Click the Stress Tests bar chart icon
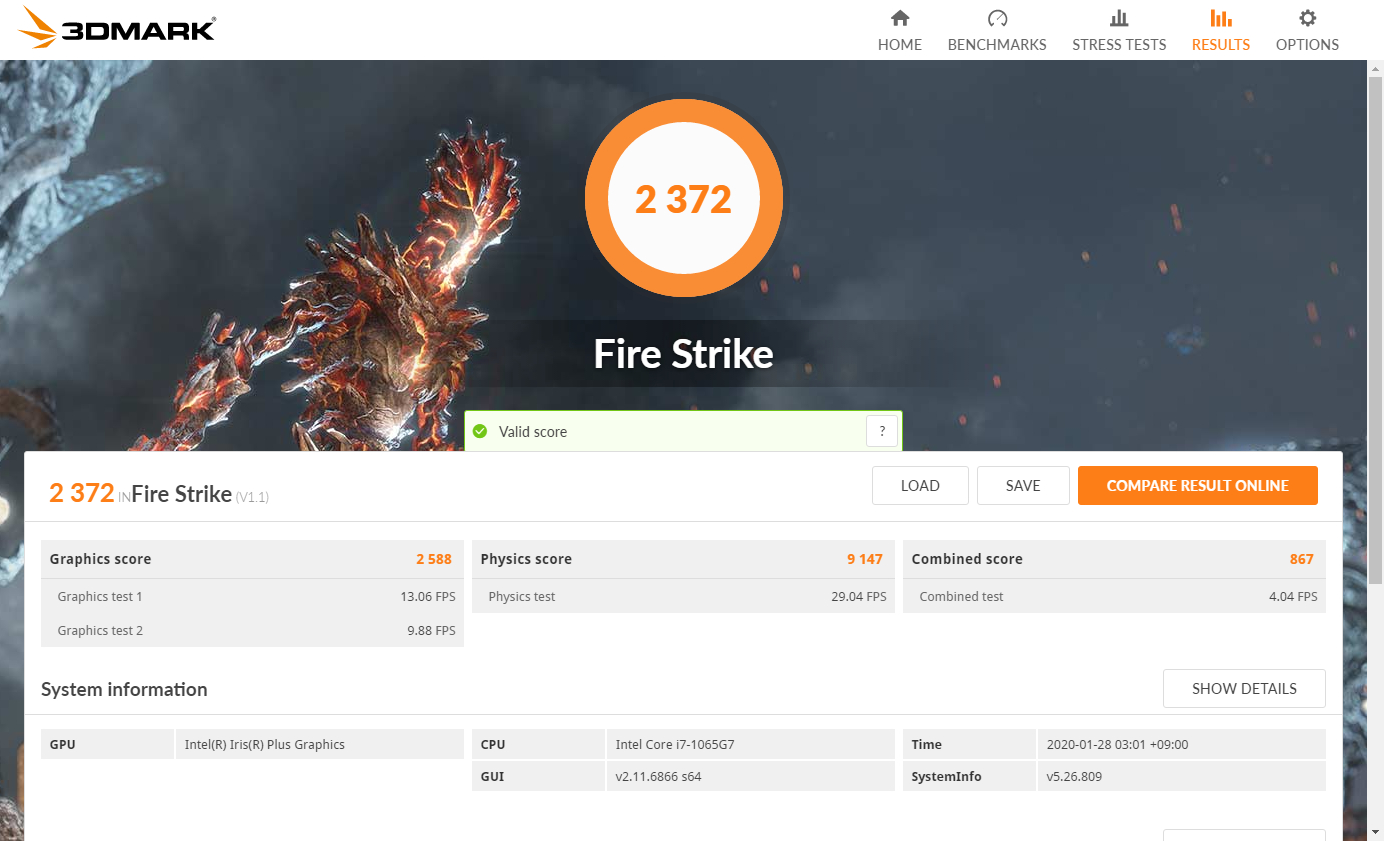Image resolution: width=1384 pixels, height=841 pixels. point(1119,18)
